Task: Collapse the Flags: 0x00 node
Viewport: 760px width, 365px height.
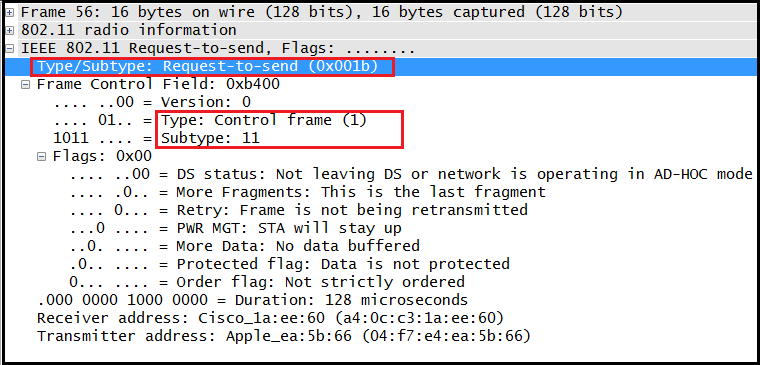Action: 42,157
